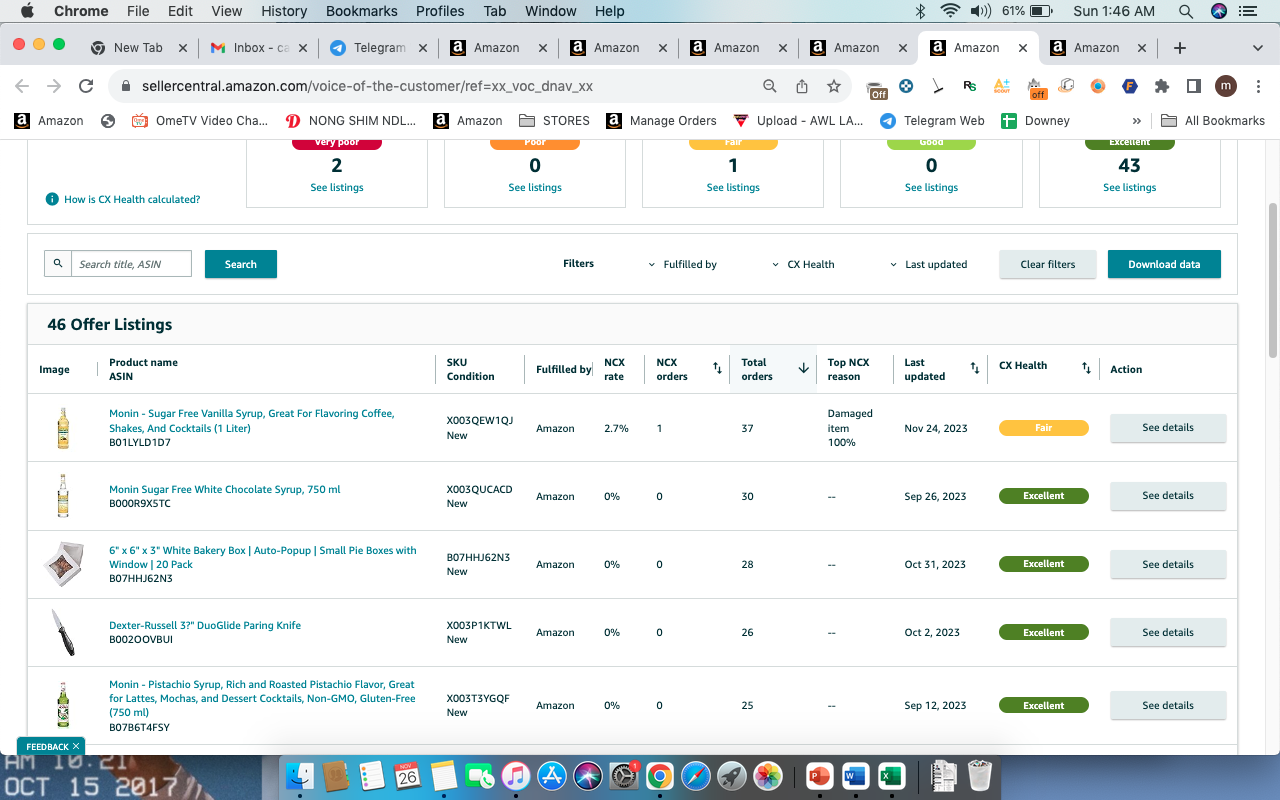Click the magnifier icon in search box
Image resolution: width=1280 pixels, height=800 pixels.
point(58,264)
